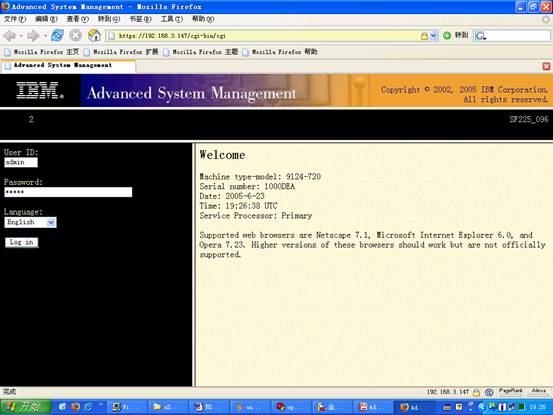553x415 pixels.
Task: Click the green Go button (转到)
Action: (455, 35)
